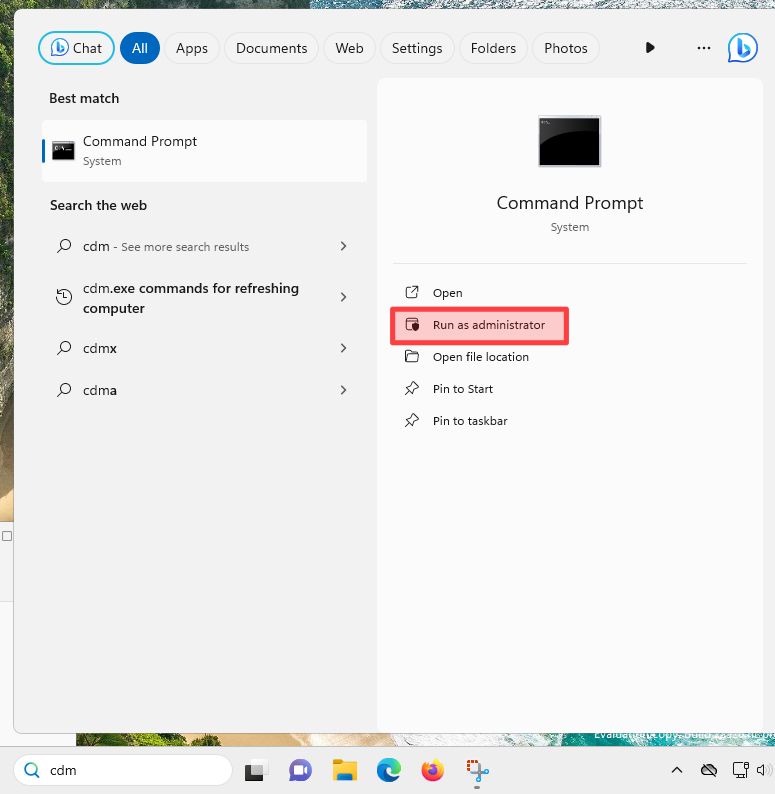Open web result 'cdm - See more search results'
Screen dimensions: 775x794
coord(204,247)
